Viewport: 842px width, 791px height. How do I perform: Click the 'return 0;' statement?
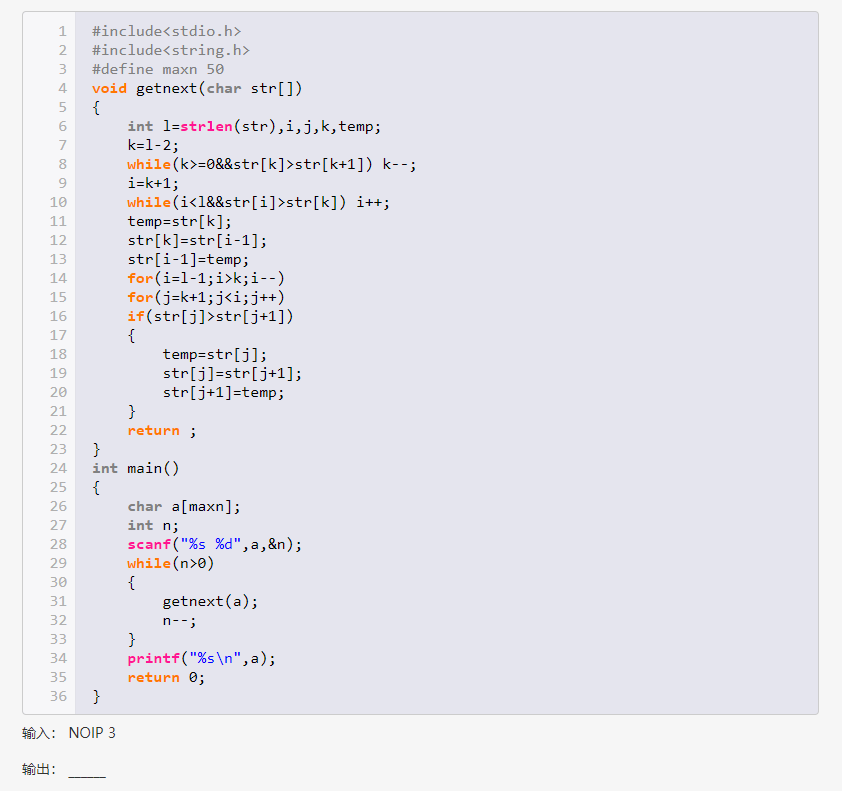click(166, 678)
